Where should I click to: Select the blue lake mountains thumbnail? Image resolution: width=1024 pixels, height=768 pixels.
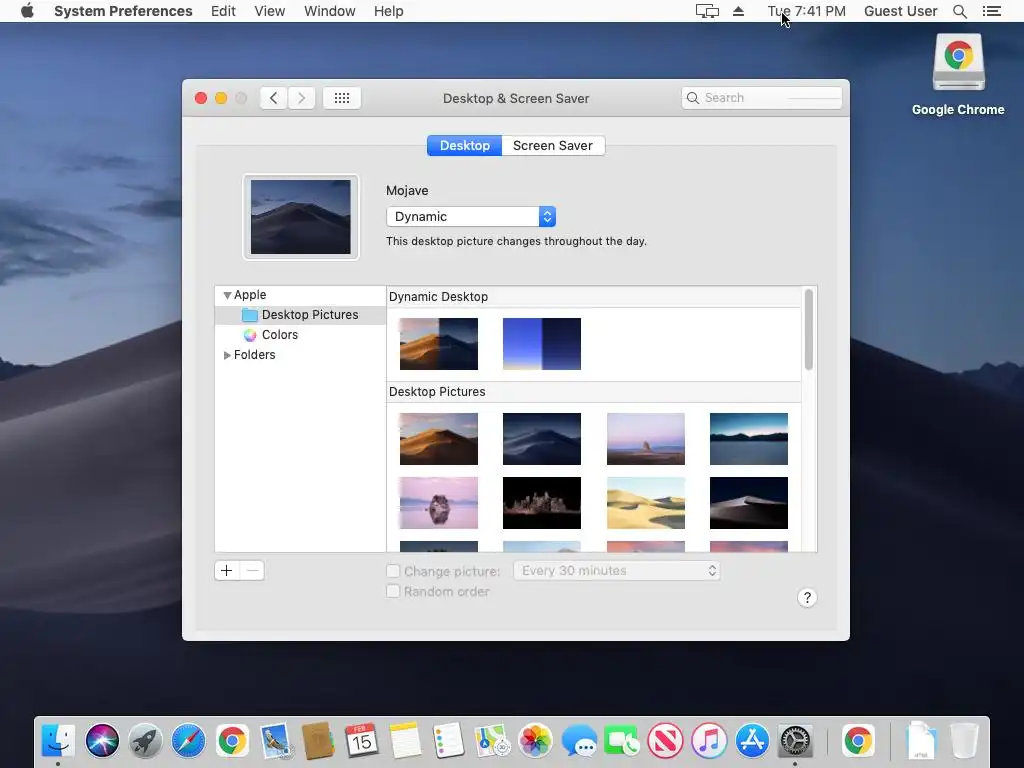pyautogui.click(x=749, y=439)
